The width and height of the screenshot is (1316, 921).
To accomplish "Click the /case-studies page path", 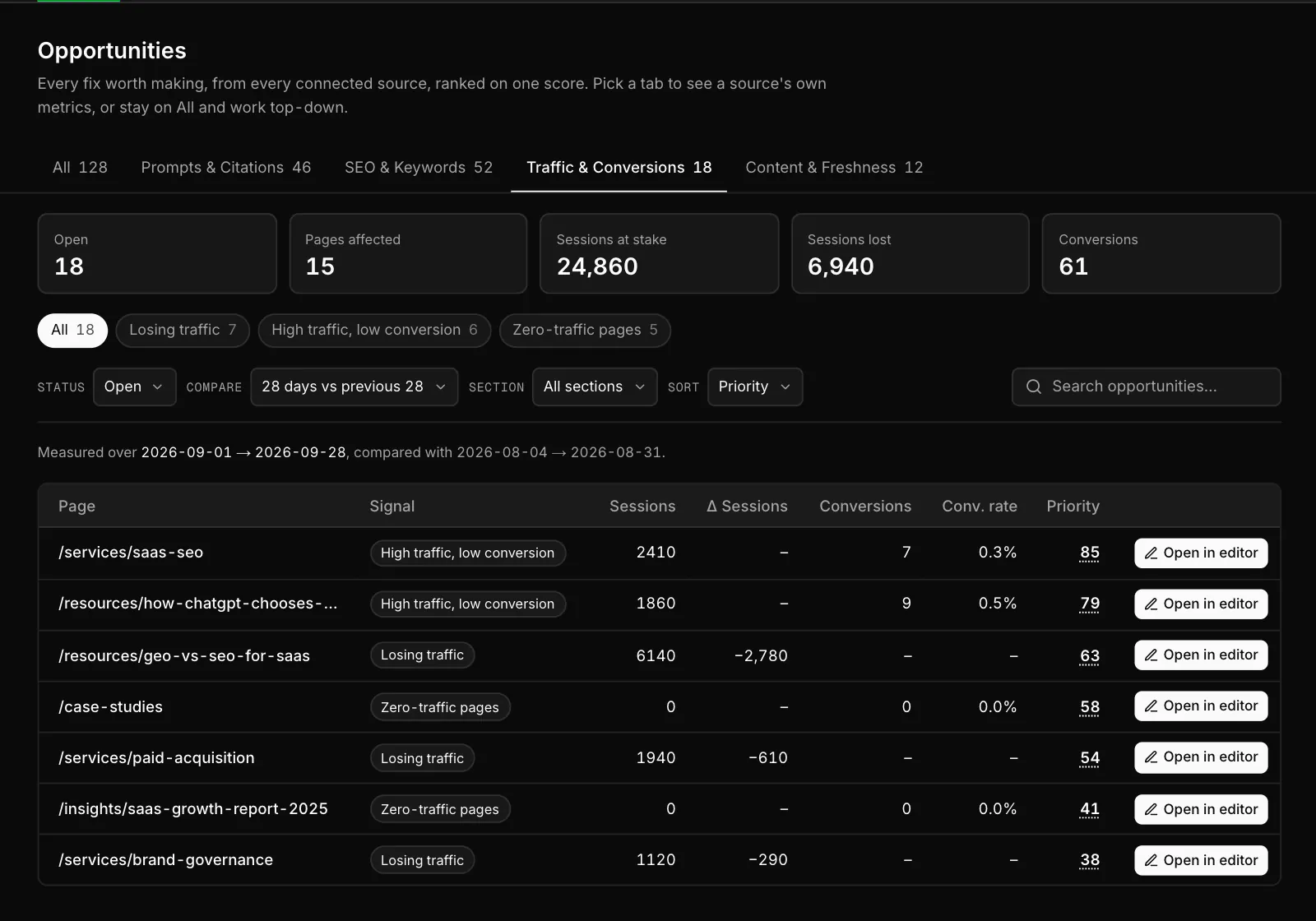I will pyautogui.click(x=110, y=707).
